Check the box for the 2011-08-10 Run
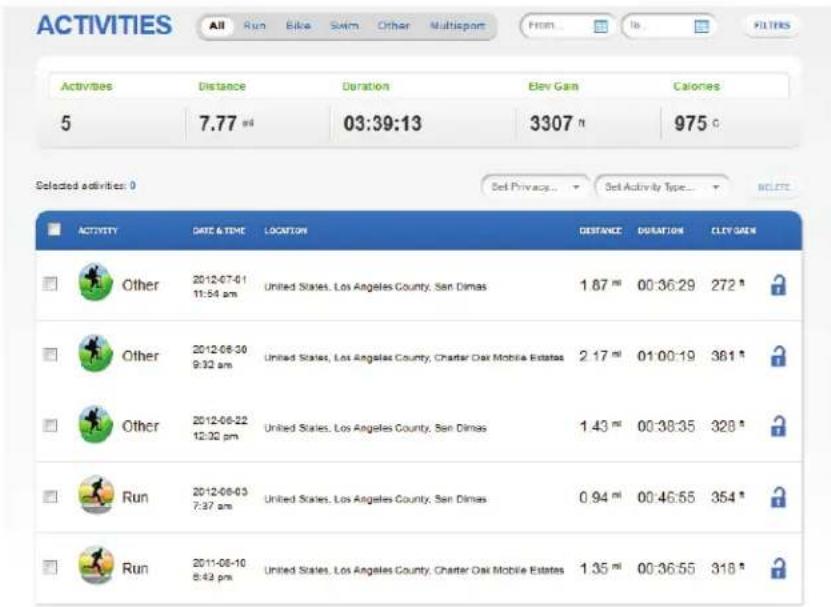The image size is (831, 607). (50, 568)
